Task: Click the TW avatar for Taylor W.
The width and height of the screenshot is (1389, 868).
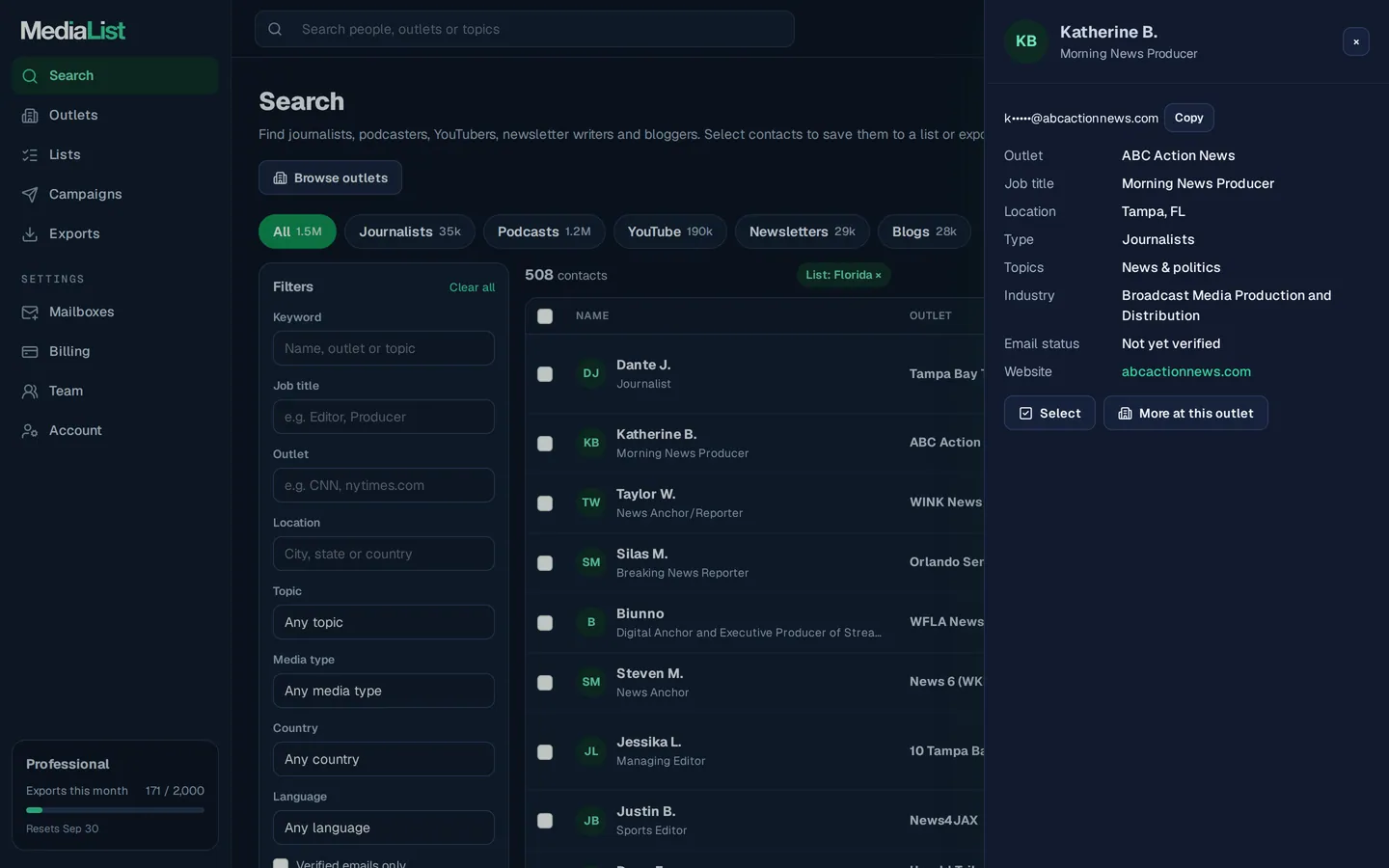Action: pos(591,502)
